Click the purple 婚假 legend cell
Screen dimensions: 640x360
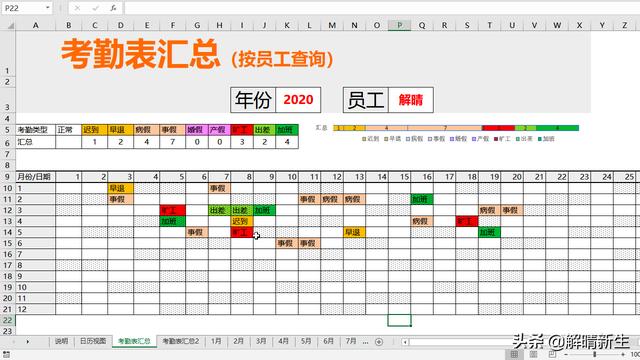point(197,130)
